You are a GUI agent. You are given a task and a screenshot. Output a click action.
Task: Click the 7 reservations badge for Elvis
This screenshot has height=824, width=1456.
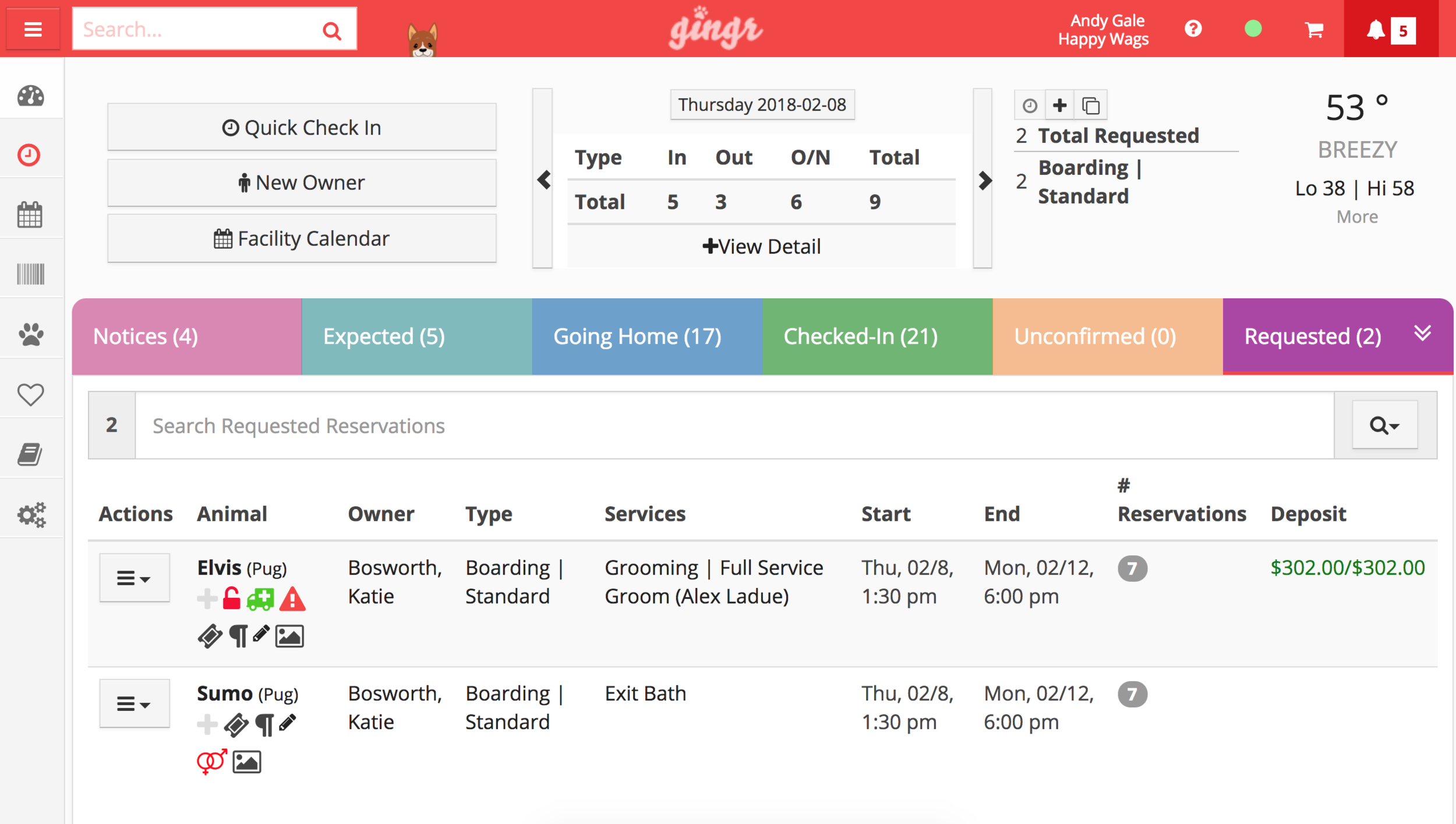(x=1132, y=568)
